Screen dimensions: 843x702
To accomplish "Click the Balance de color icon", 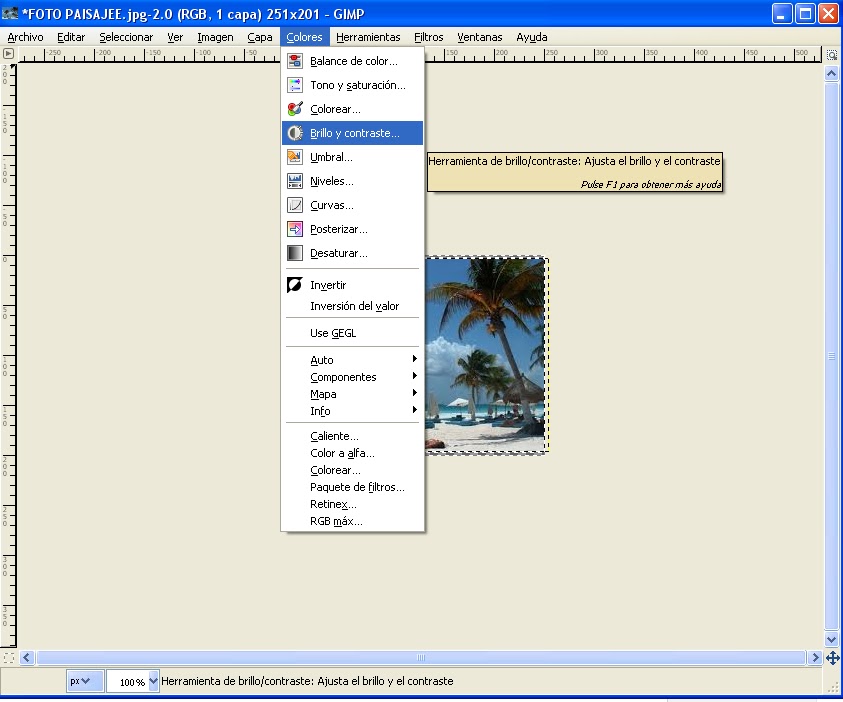I will pos(295,61).
